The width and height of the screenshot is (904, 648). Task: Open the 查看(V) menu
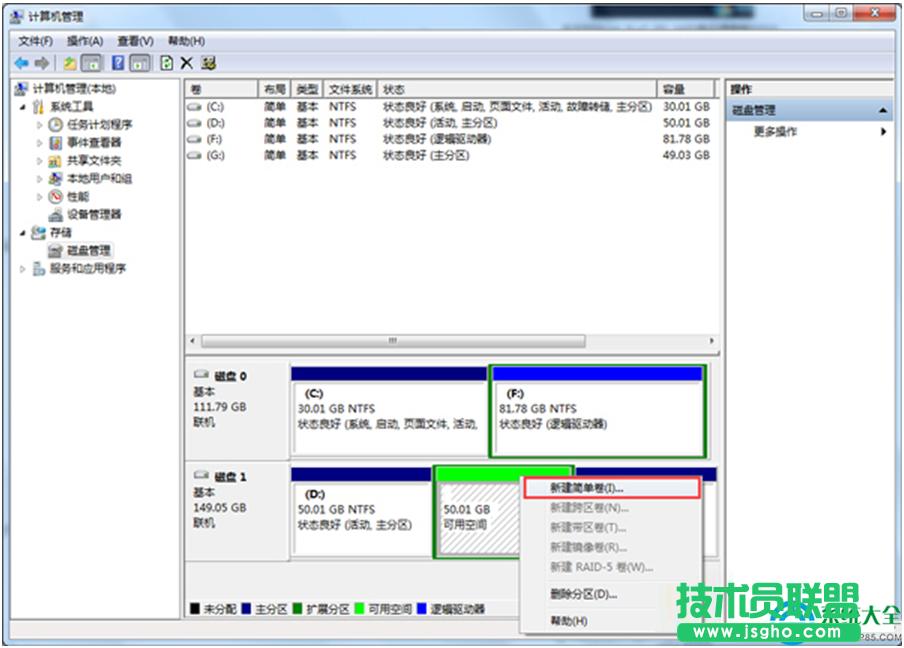coord(135,41)
